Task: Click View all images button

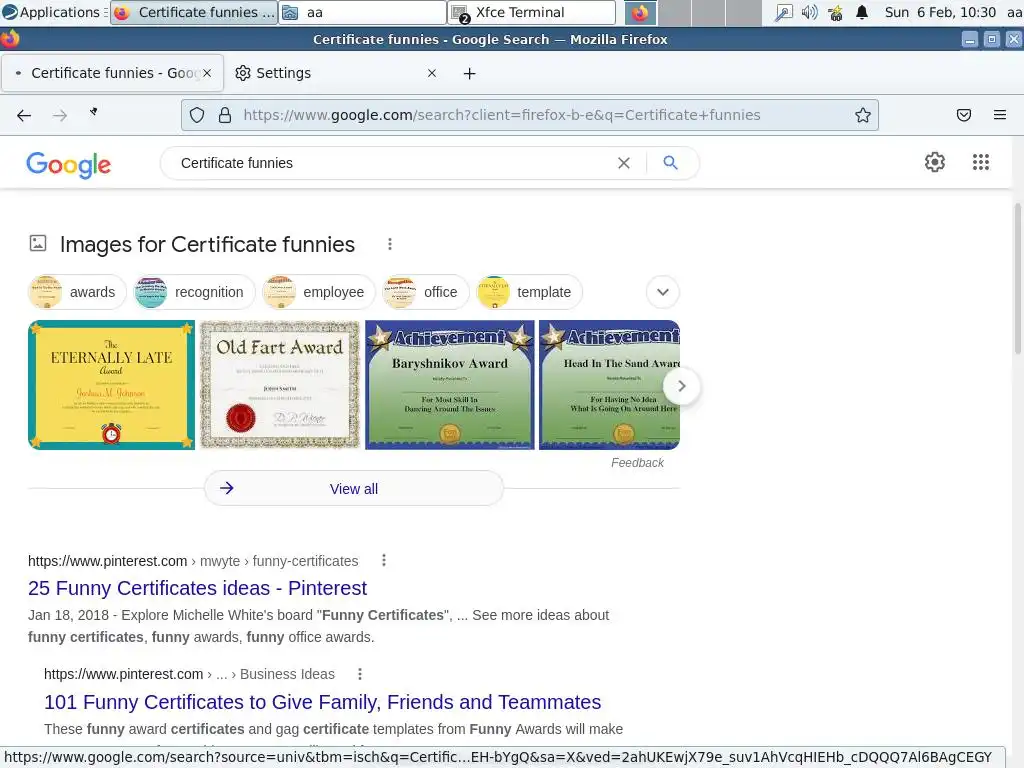Action: (353, 488)
